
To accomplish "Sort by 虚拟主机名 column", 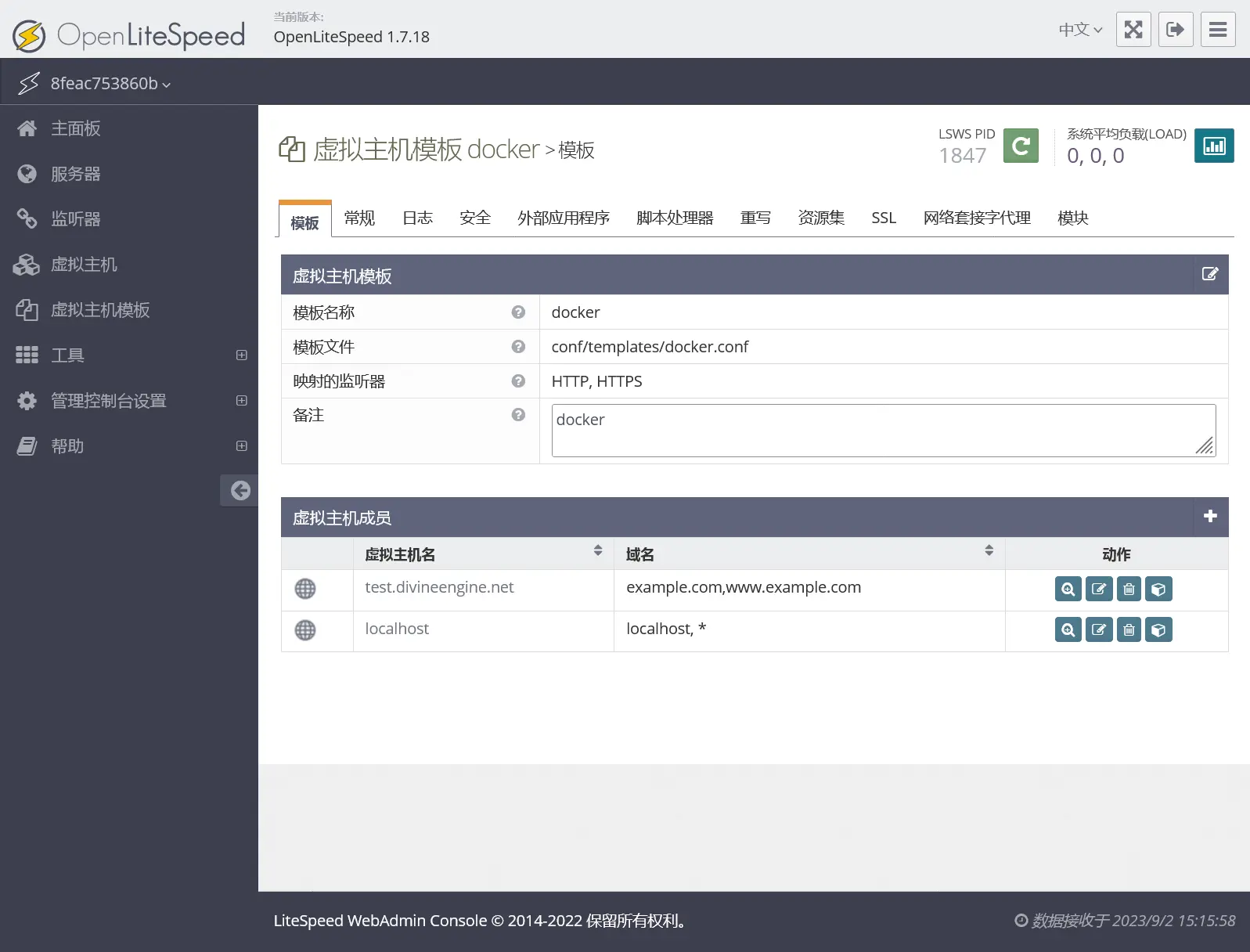I will coord(598,550).
